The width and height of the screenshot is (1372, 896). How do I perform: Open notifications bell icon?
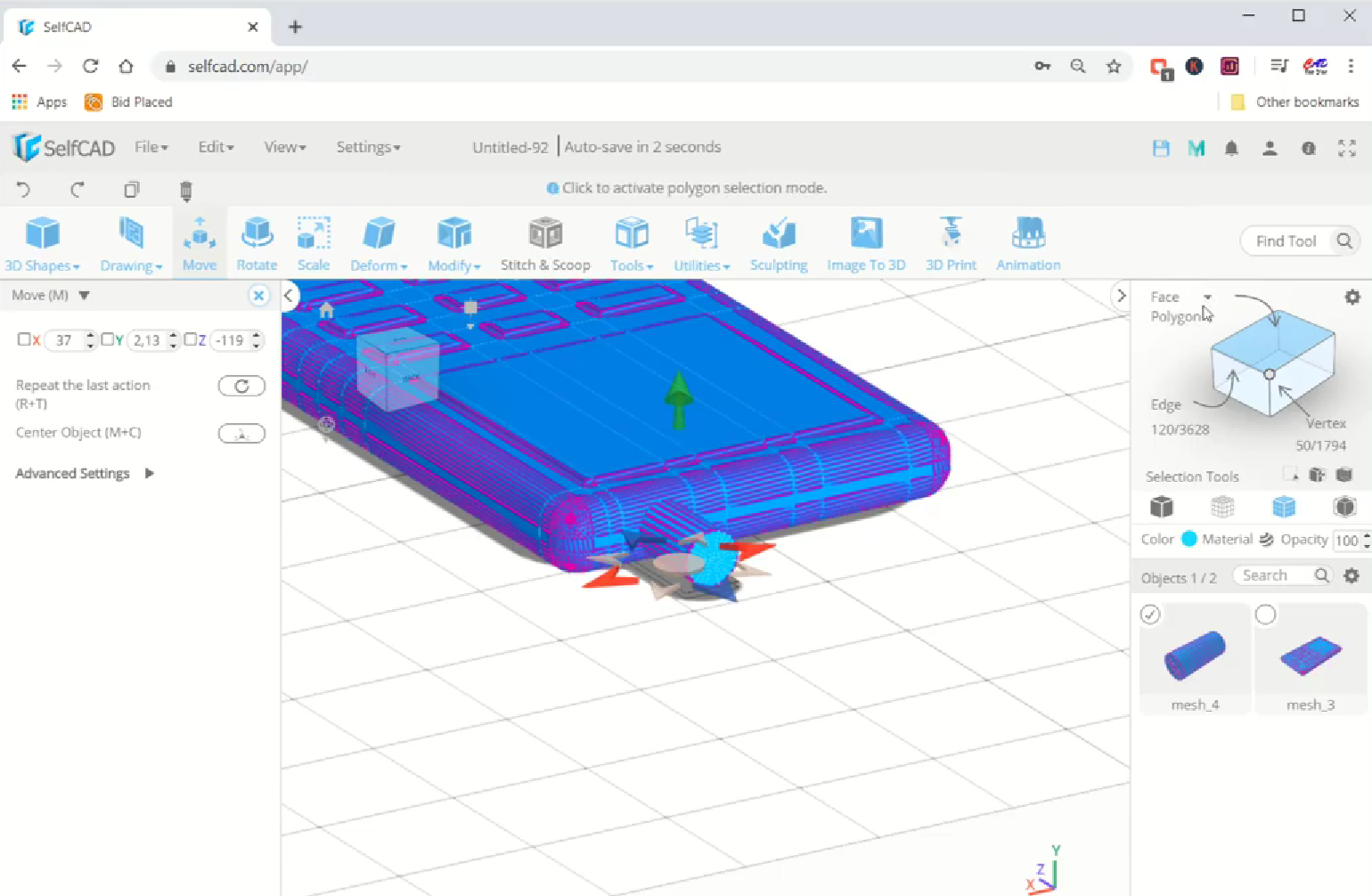pos(1231,148)
